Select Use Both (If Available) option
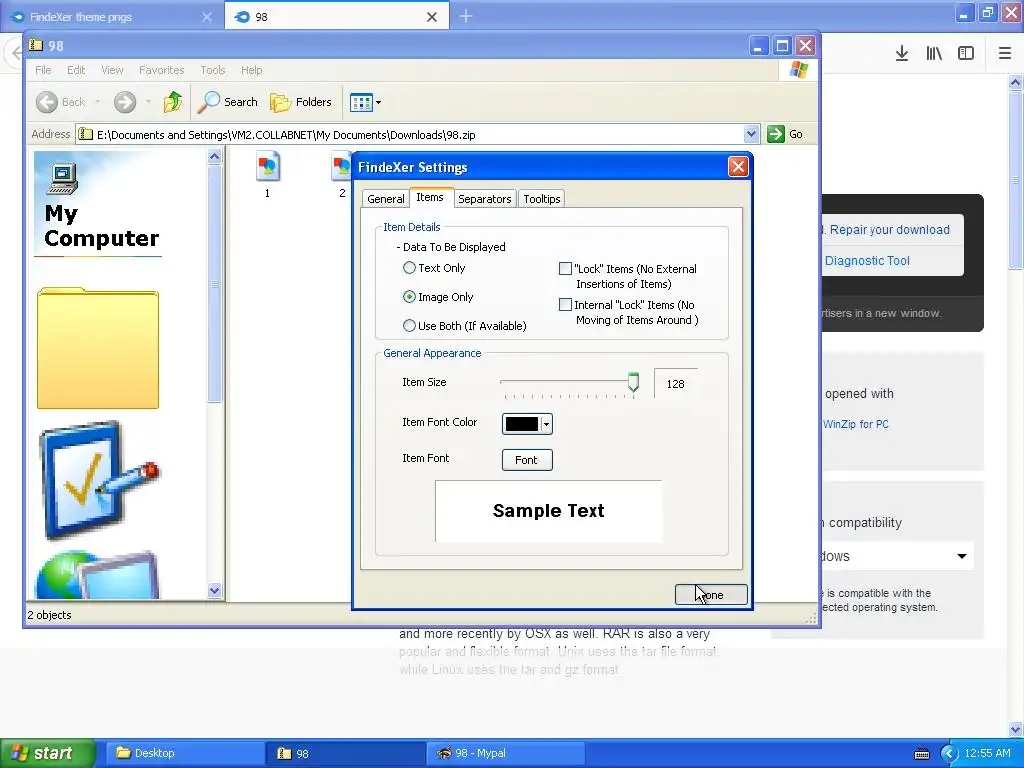Viewport: 1024px width, 768px height. pos(409,326)
